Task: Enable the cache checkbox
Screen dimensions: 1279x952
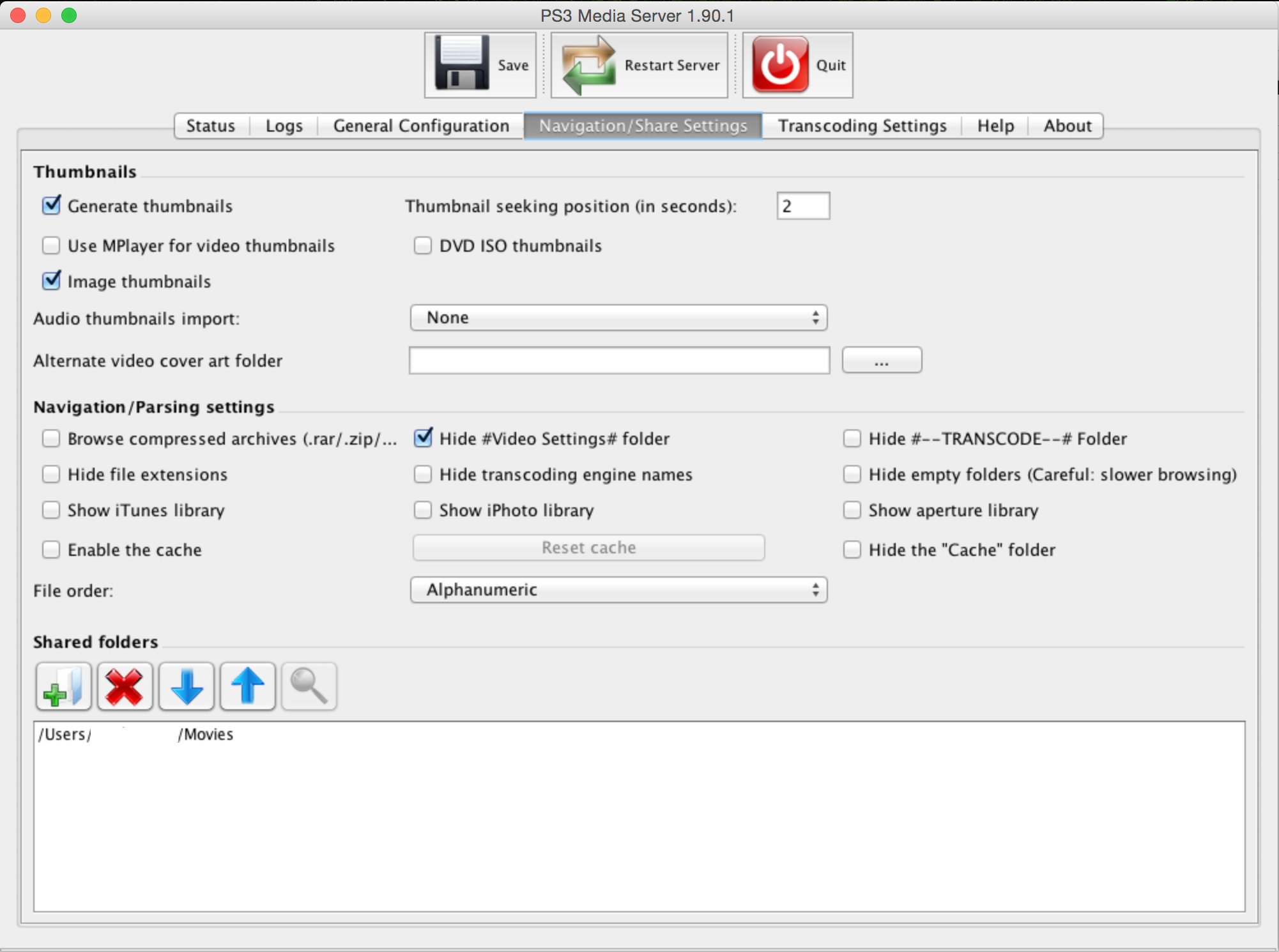Action: point(51,549)
